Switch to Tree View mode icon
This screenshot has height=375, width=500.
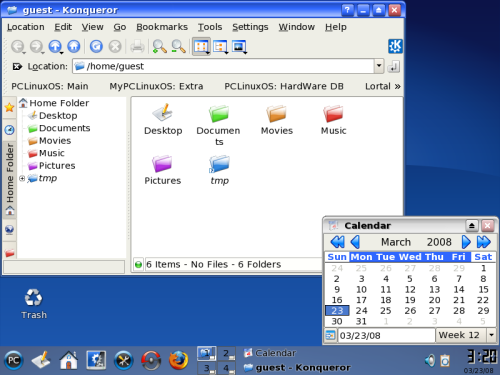coord(220,46)
